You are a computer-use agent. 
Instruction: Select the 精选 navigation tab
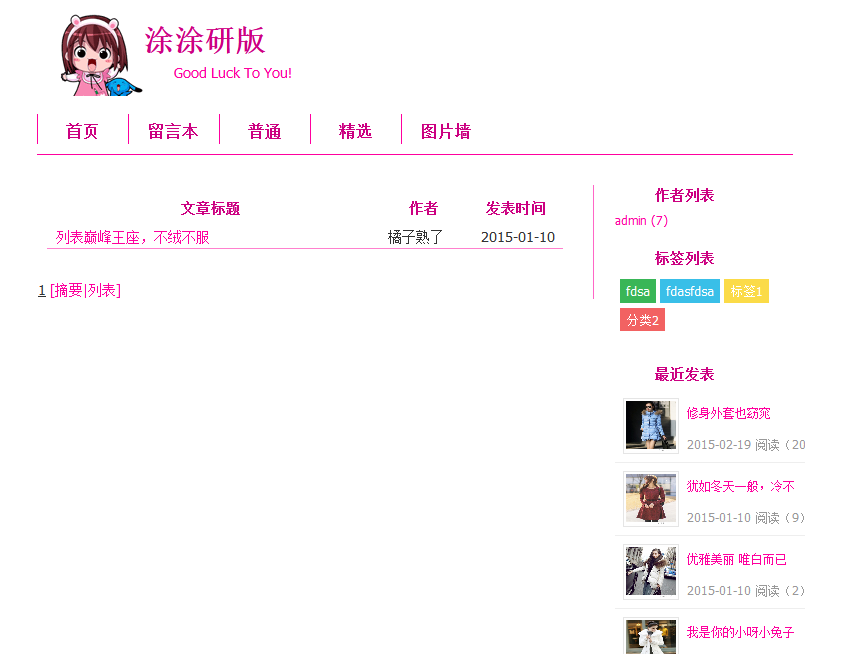pyautogui.click(x=355, y=132)
